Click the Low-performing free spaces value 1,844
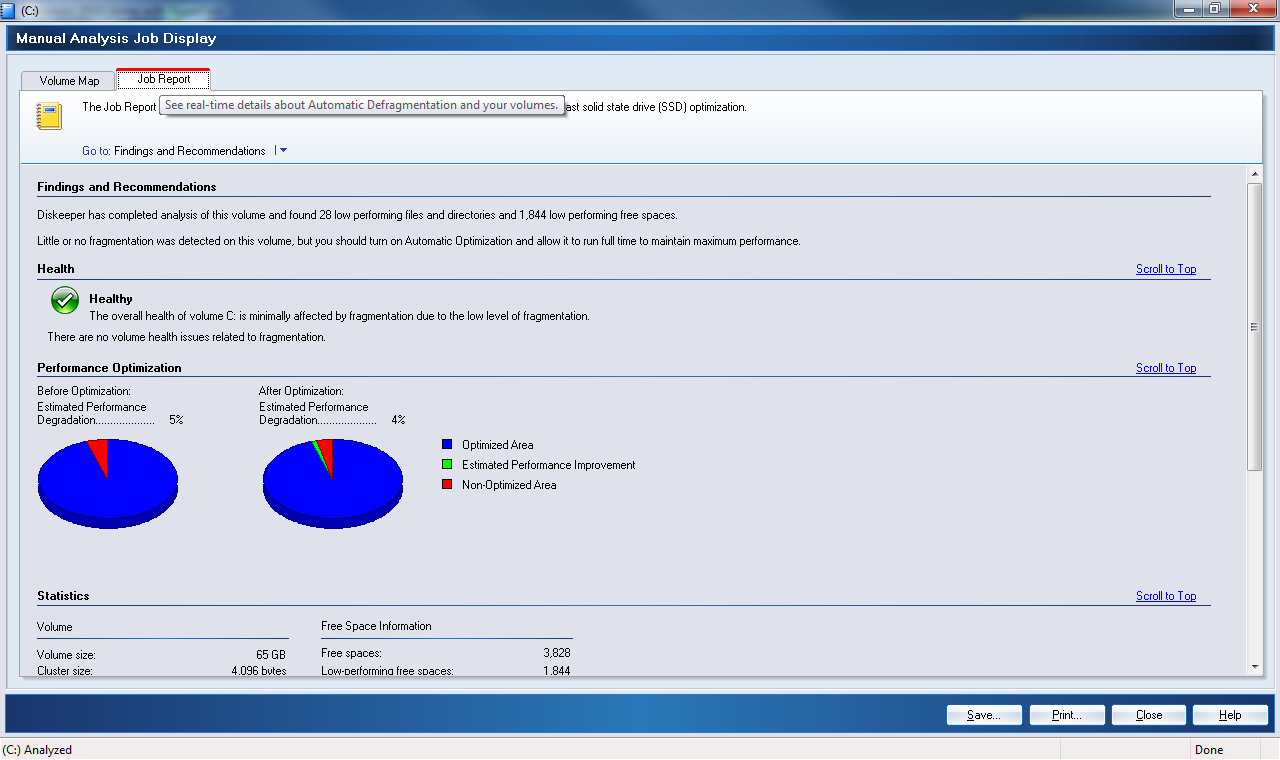The image size is (1280, 760). pos(556,671)
